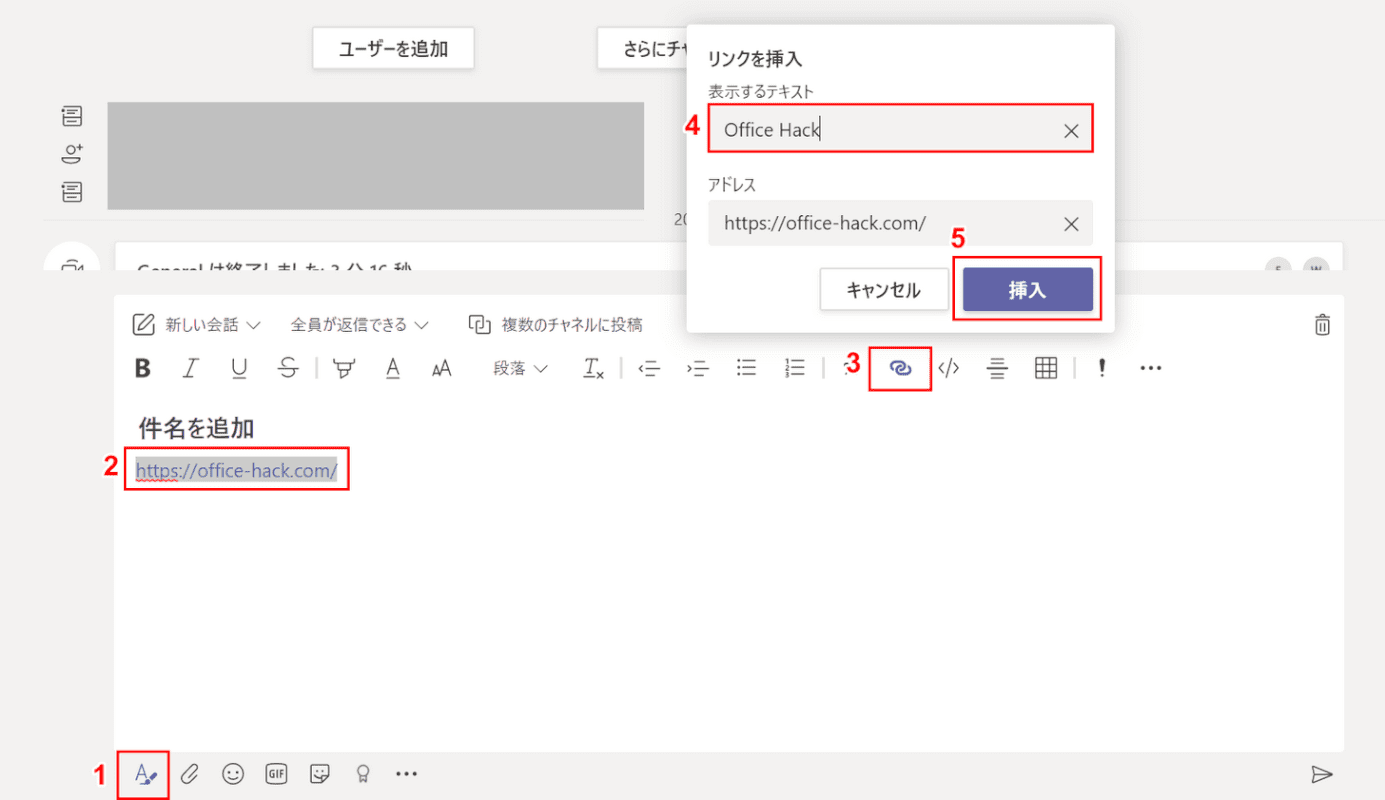The image size is (1385, 800).
Task: Insert a code snippet
Action: pos(949,368)
